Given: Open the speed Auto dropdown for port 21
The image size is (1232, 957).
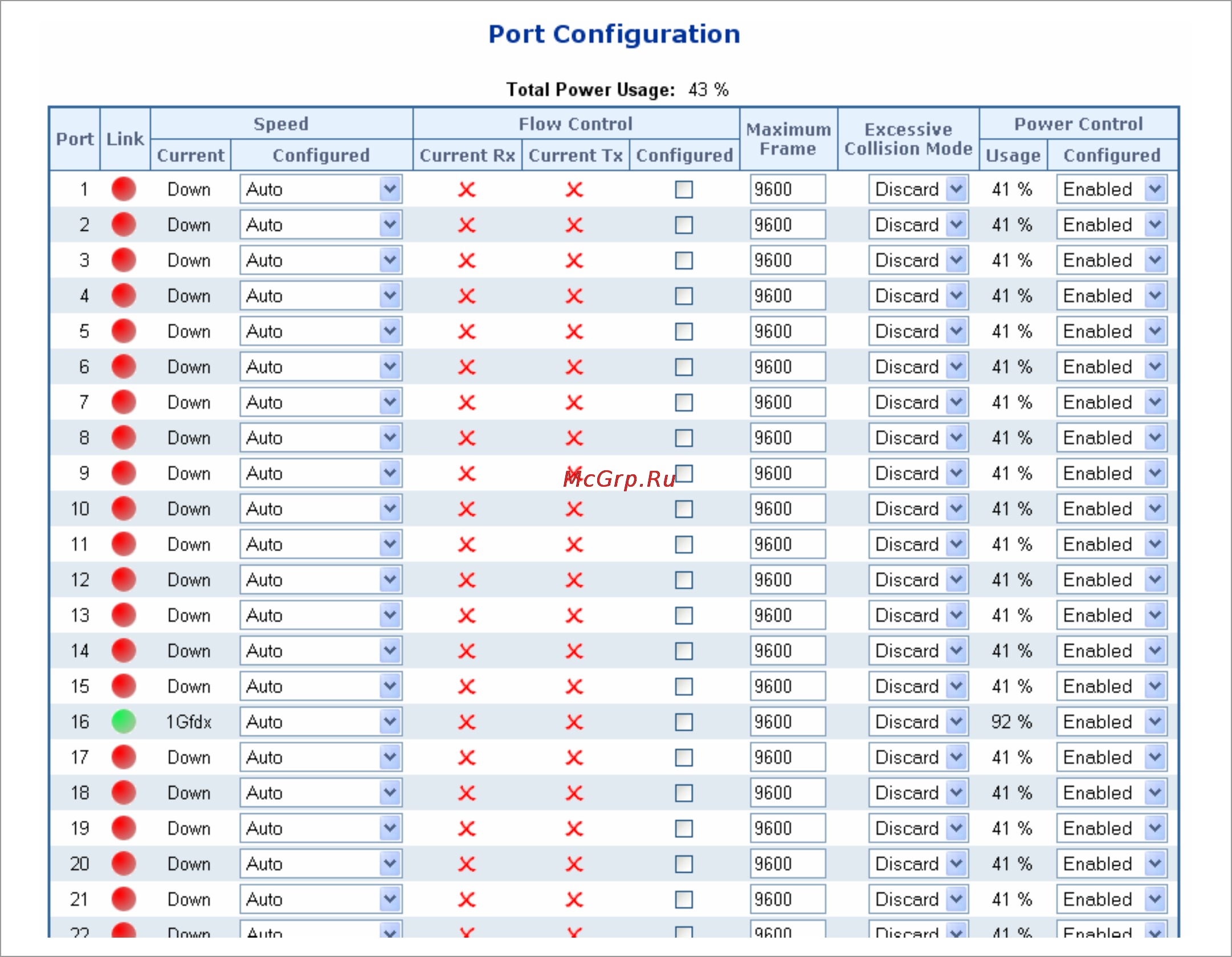Looking at the screenshot, I should tap(321, 899).
